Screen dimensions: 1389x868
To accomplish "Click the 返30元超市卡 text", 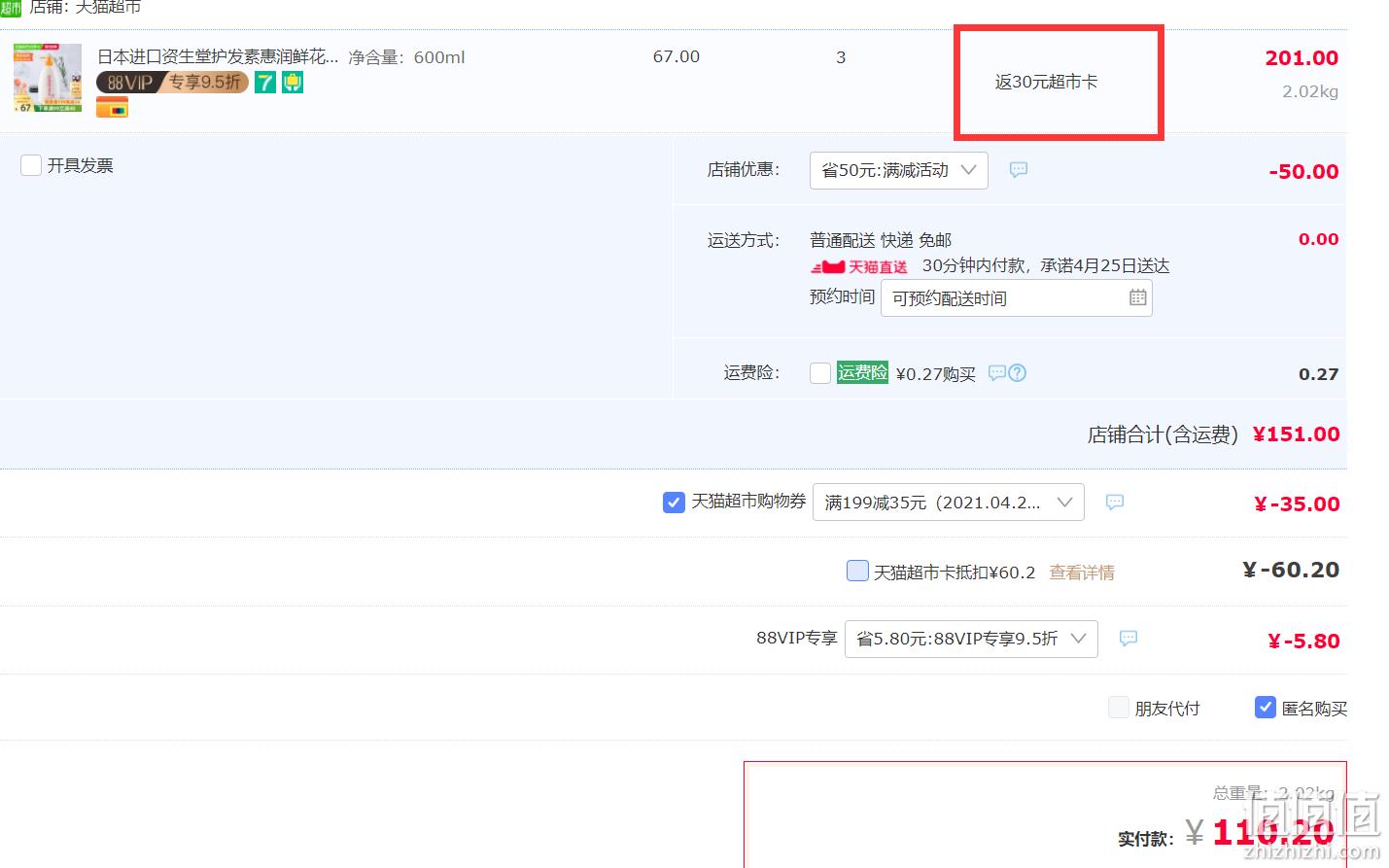I will click(x=1047, y=83).
